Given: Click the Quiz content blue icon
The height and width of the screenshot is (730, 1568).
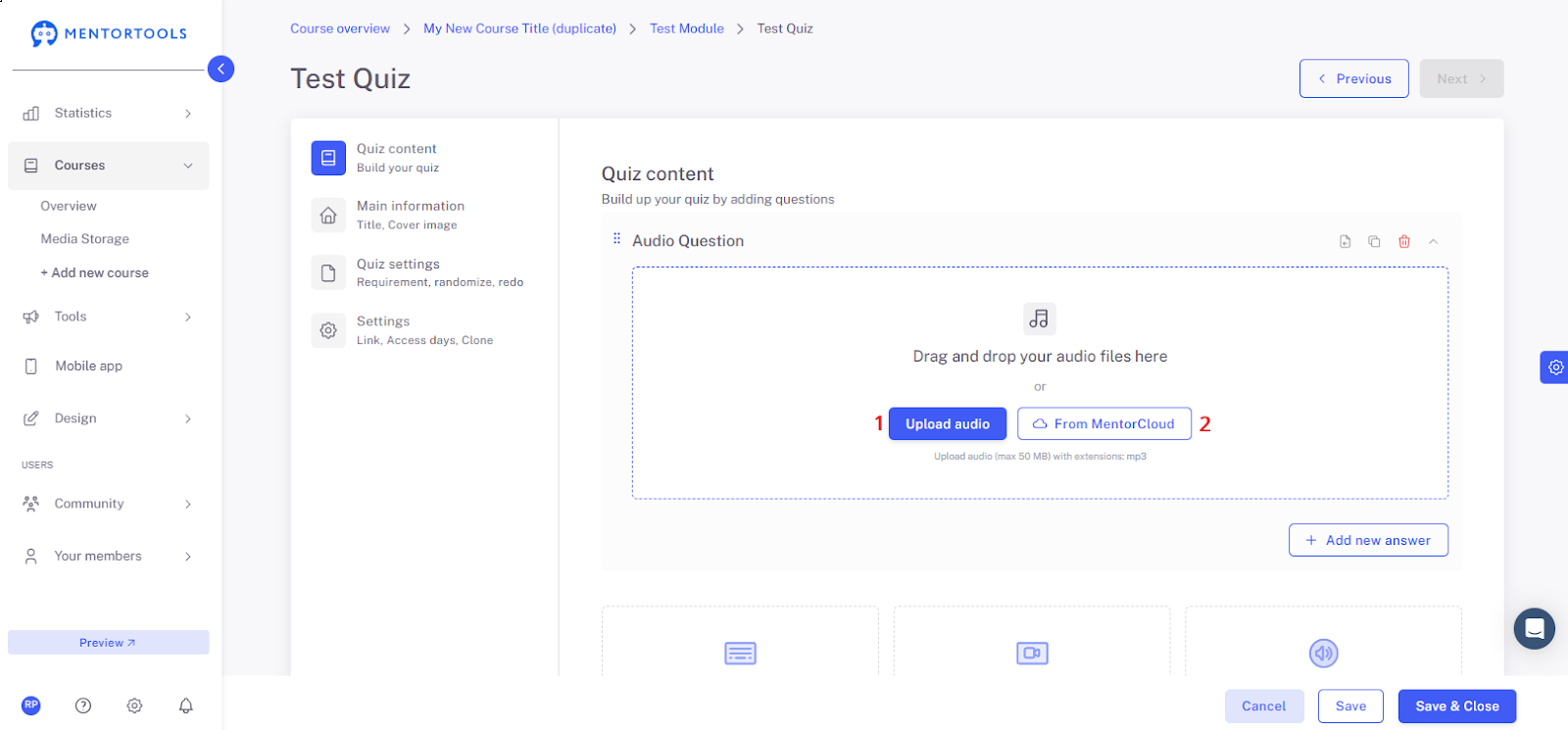Looking at the screenshot, I should point(328,158).
